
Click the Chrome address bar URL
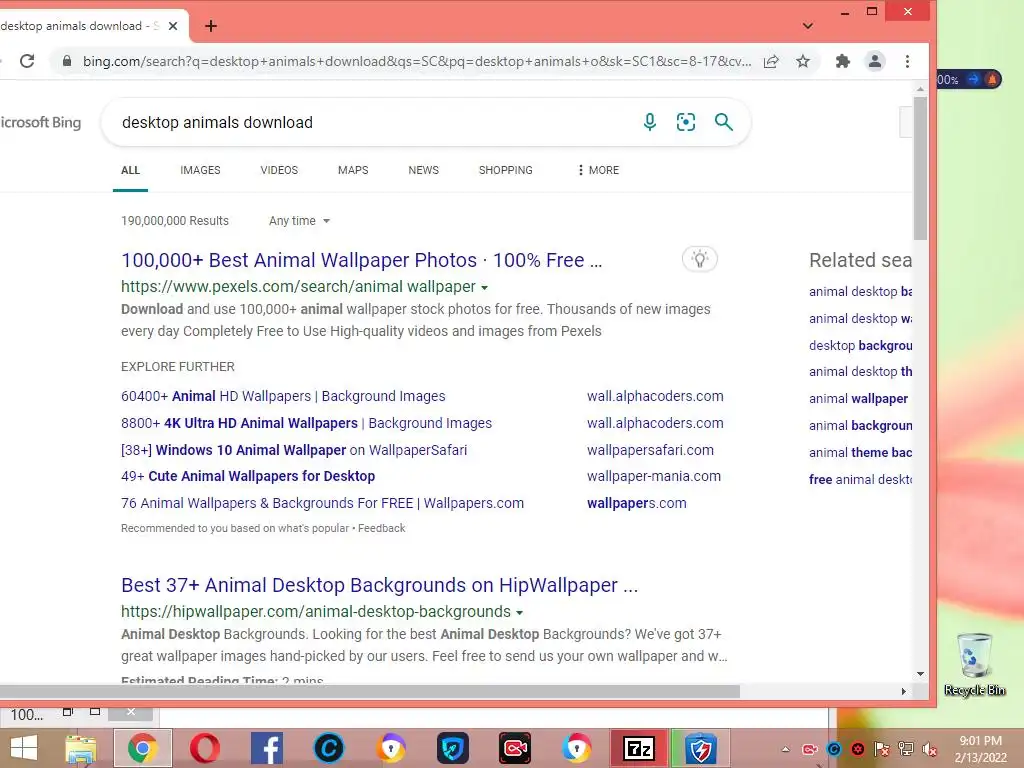[x=417, y=61]
